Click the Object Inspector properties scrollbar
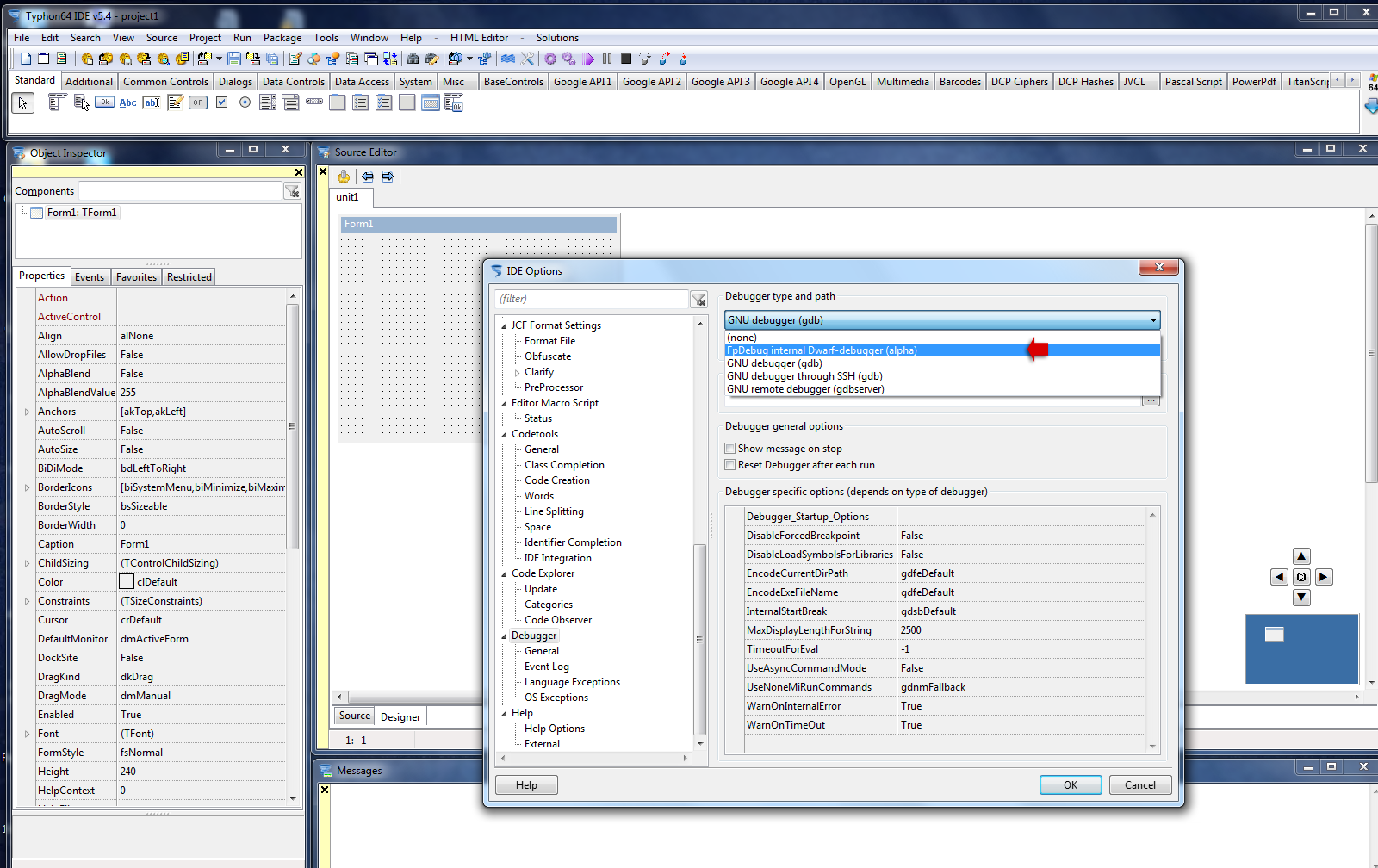Screen dimensions: 1378x868 293,426
